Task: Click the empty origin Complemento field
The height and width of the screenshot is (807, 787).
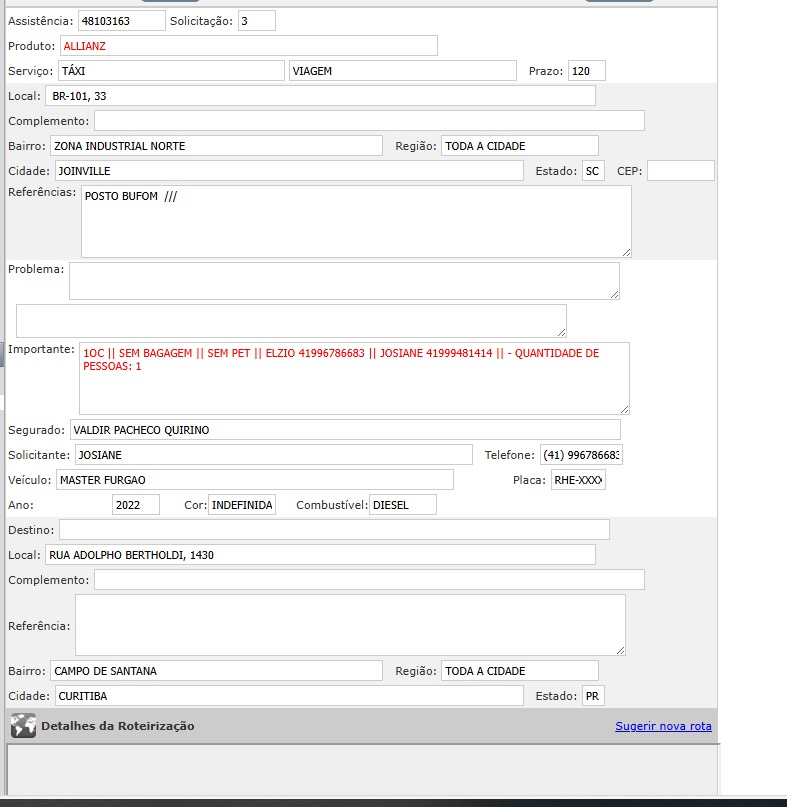Action: [369, 121]
